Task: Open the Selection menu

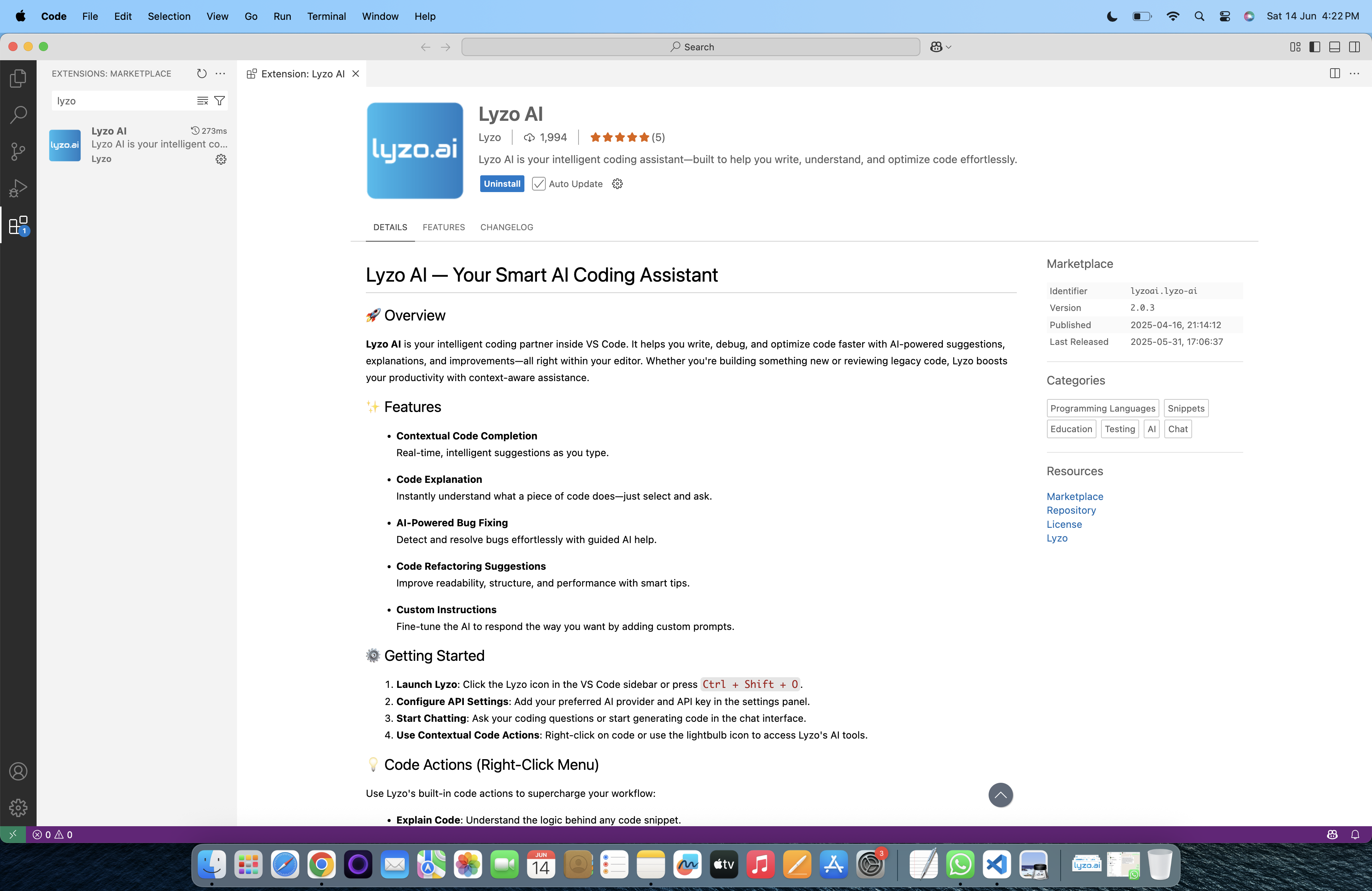Action: (x=169, y=16)
